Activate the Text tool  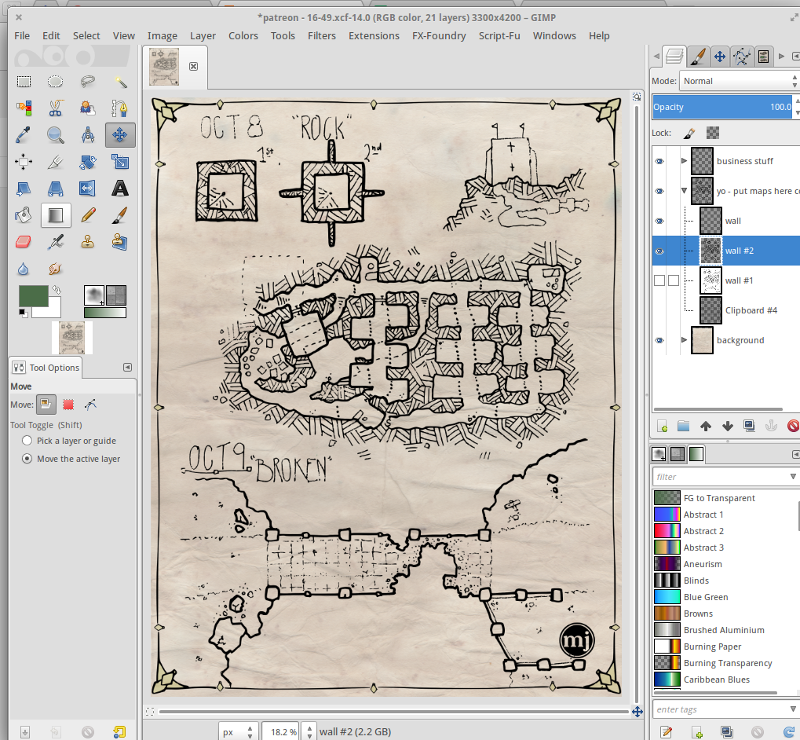tap(119, 187)
